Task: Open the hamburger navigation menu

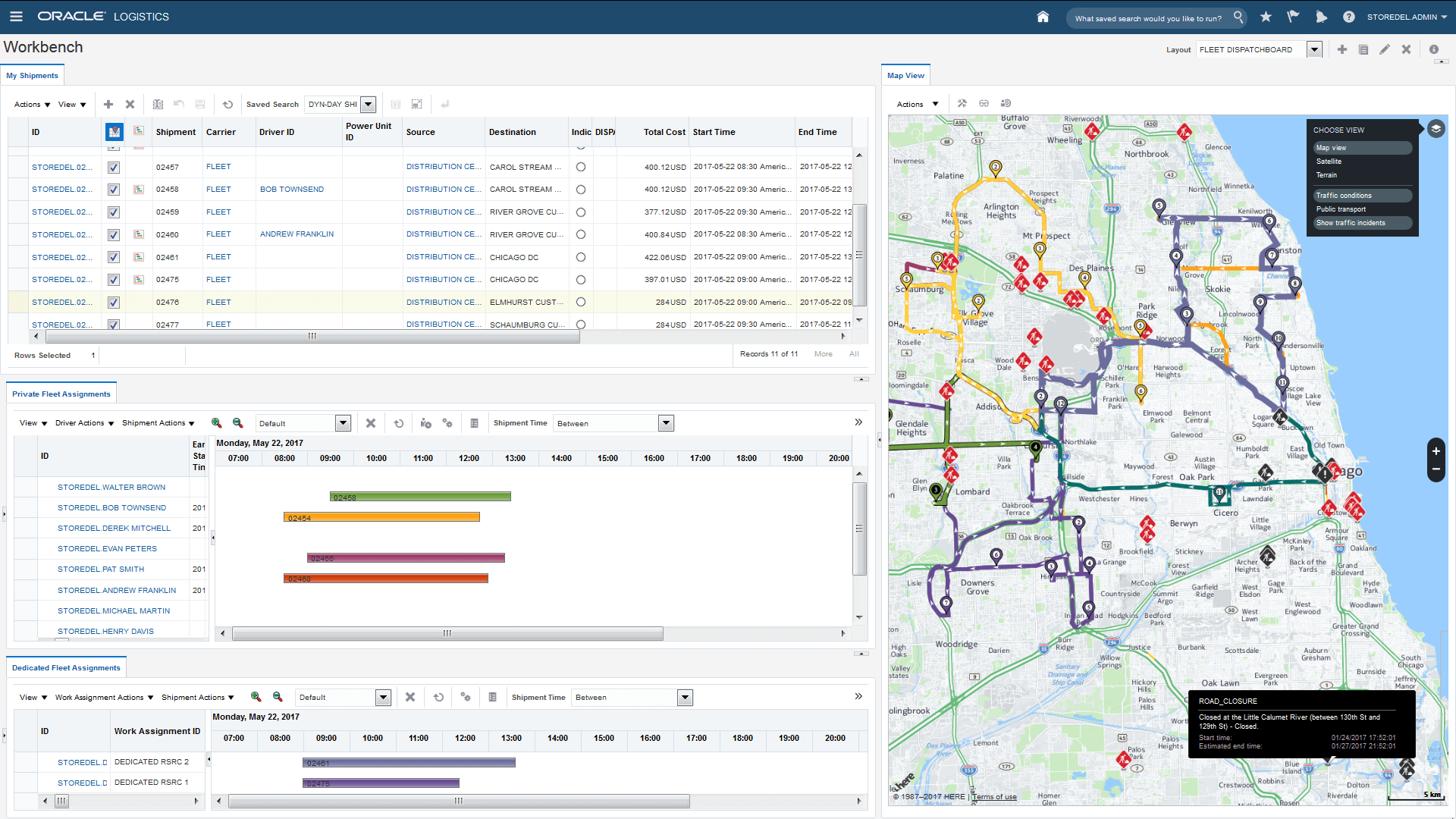Action: [16, 17]
